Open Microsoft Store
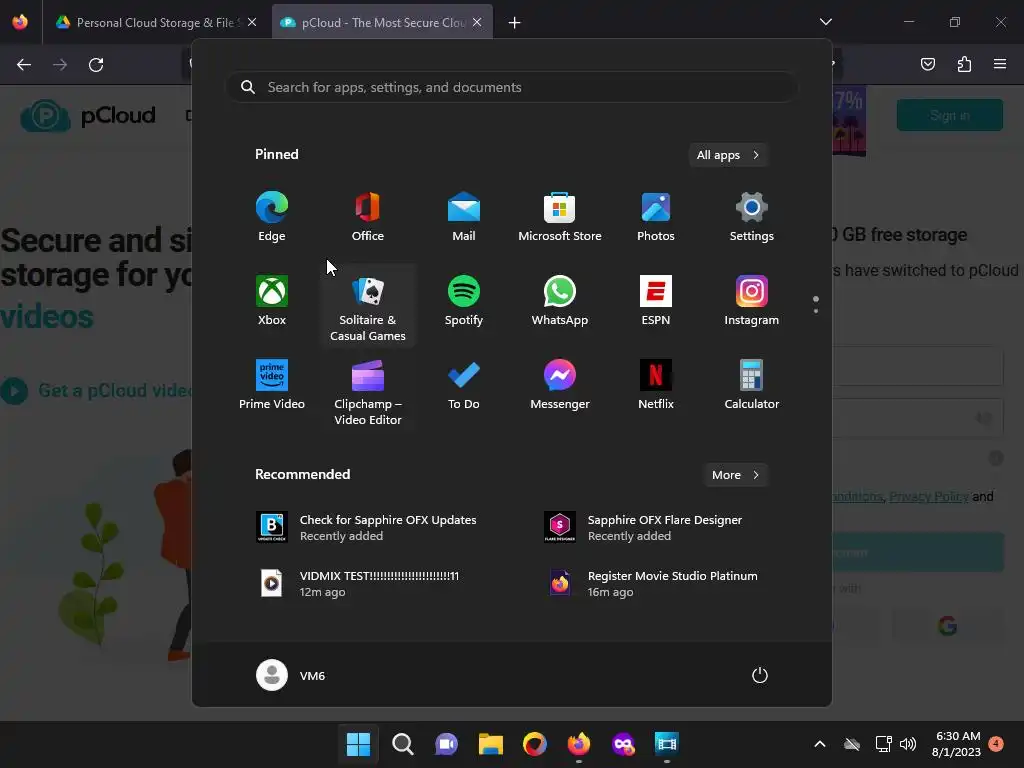This screenshot has height=768, width=1024. (x=560, y=217)
